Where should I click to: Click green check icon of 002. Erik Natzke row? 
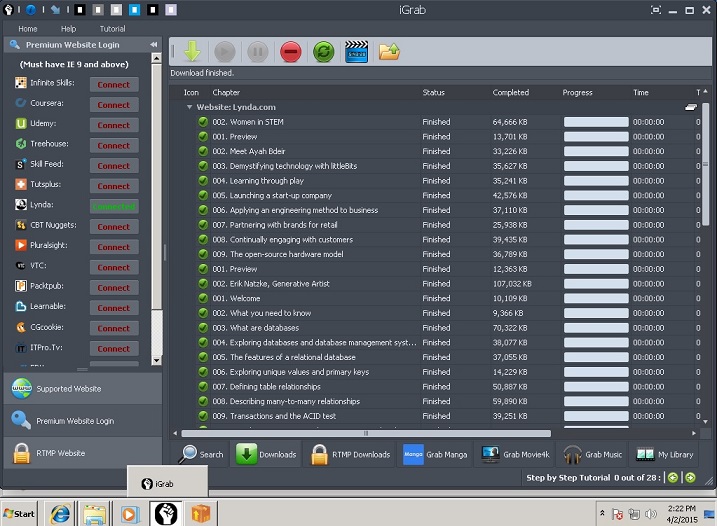(203, 284)
